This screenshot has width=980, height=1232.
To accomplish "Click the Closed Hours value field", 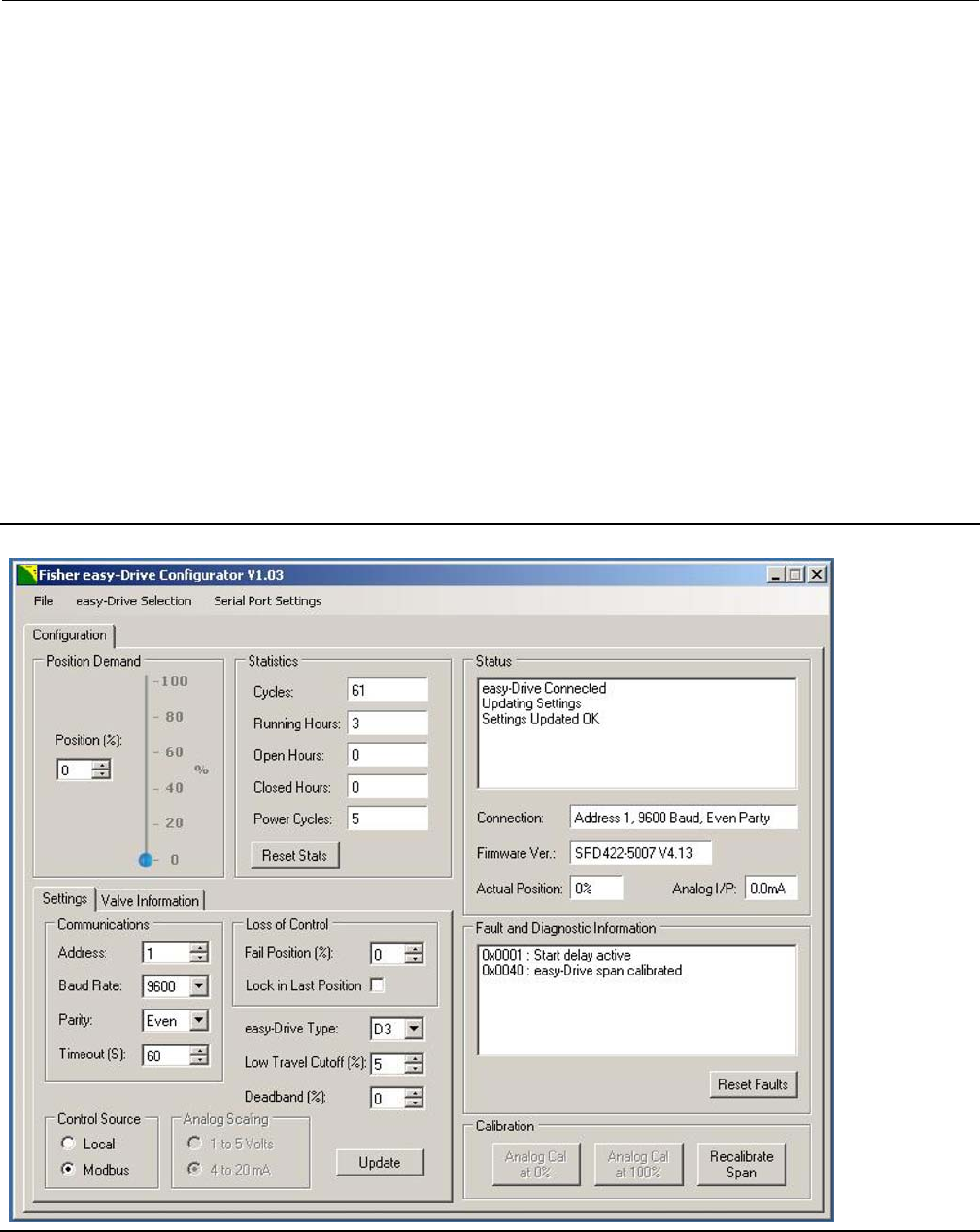I will click(388, 787).
